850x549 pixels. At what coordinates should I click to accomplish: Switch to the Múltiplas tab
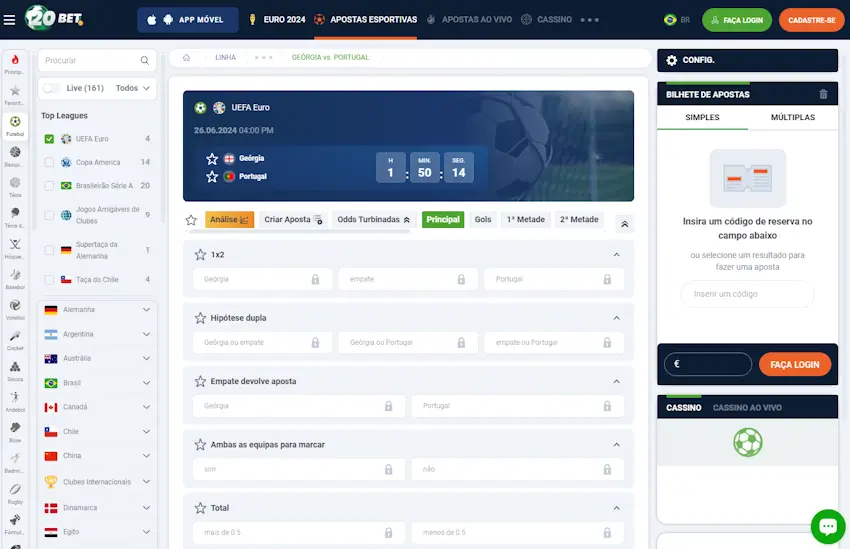[x=793, y=117]
